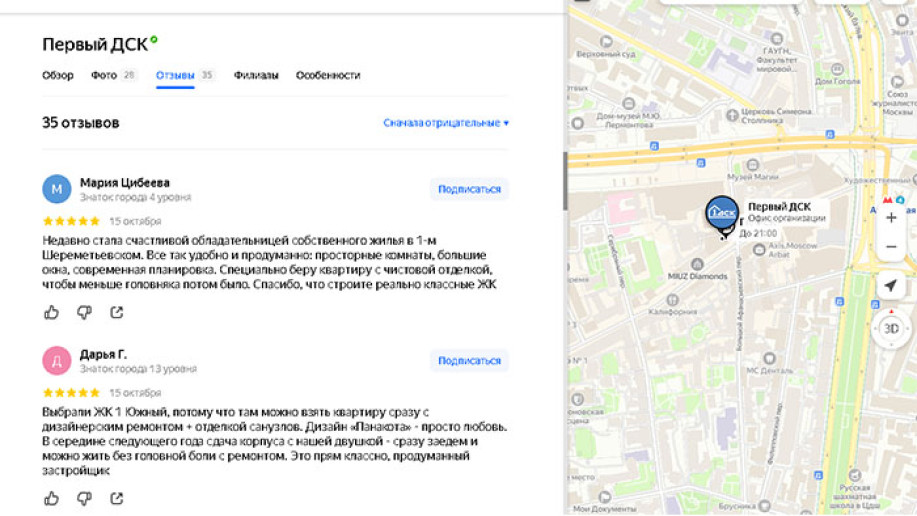Select the Отзывы tab
This screenshot has height=516, width=917.
tap(184, 75)
